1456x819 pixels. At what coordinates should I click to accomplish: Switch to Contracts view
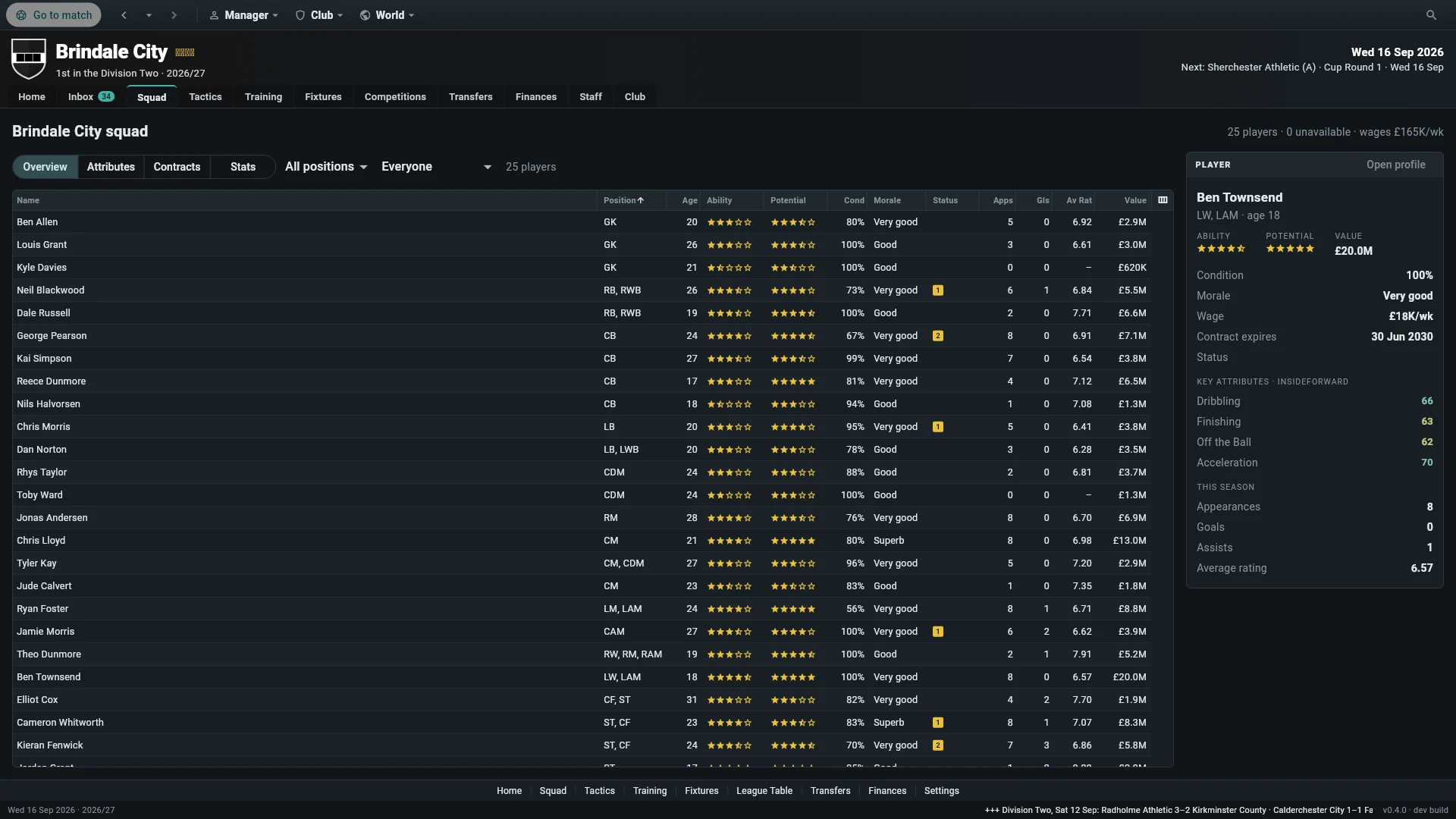click(177, 167)
